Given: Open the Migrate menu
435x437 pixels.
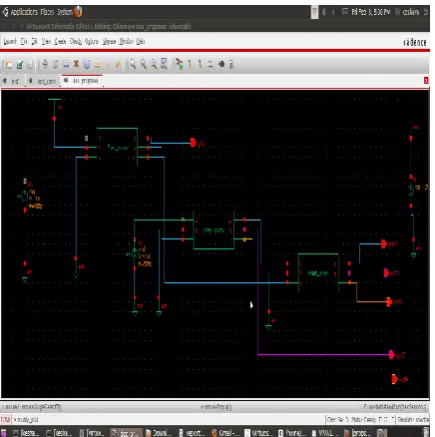Looking at the screenshot, I should (109, 41).
